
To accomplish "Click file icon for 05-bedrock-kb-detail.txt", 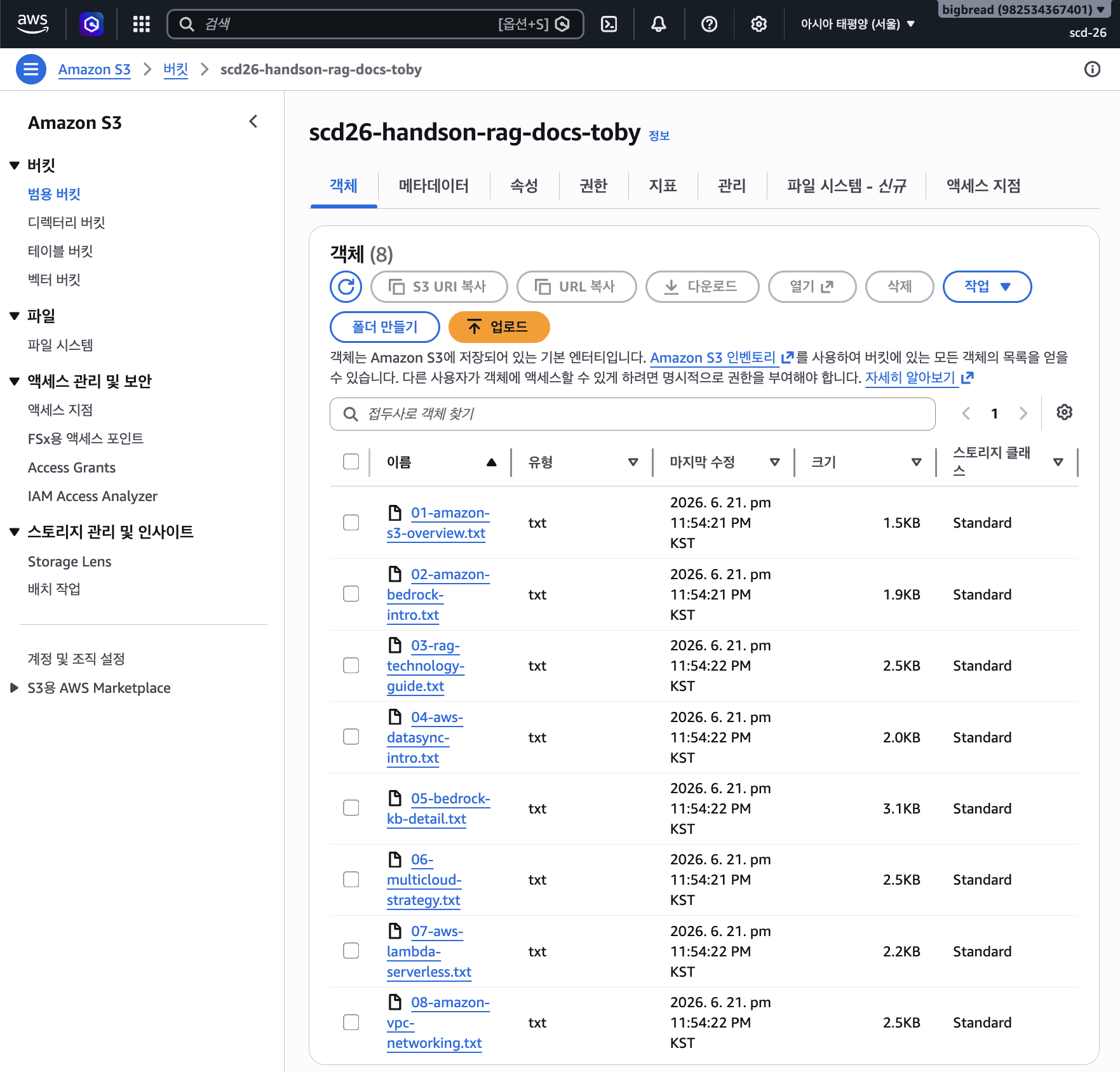I will click(395, 798).
